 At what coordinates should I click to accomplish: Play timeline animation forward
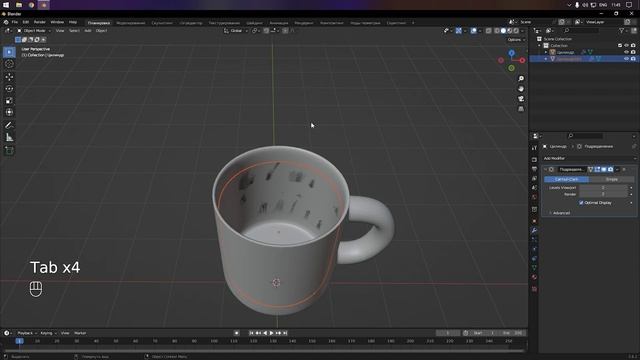pyautogui.click(x=271, y=333)
